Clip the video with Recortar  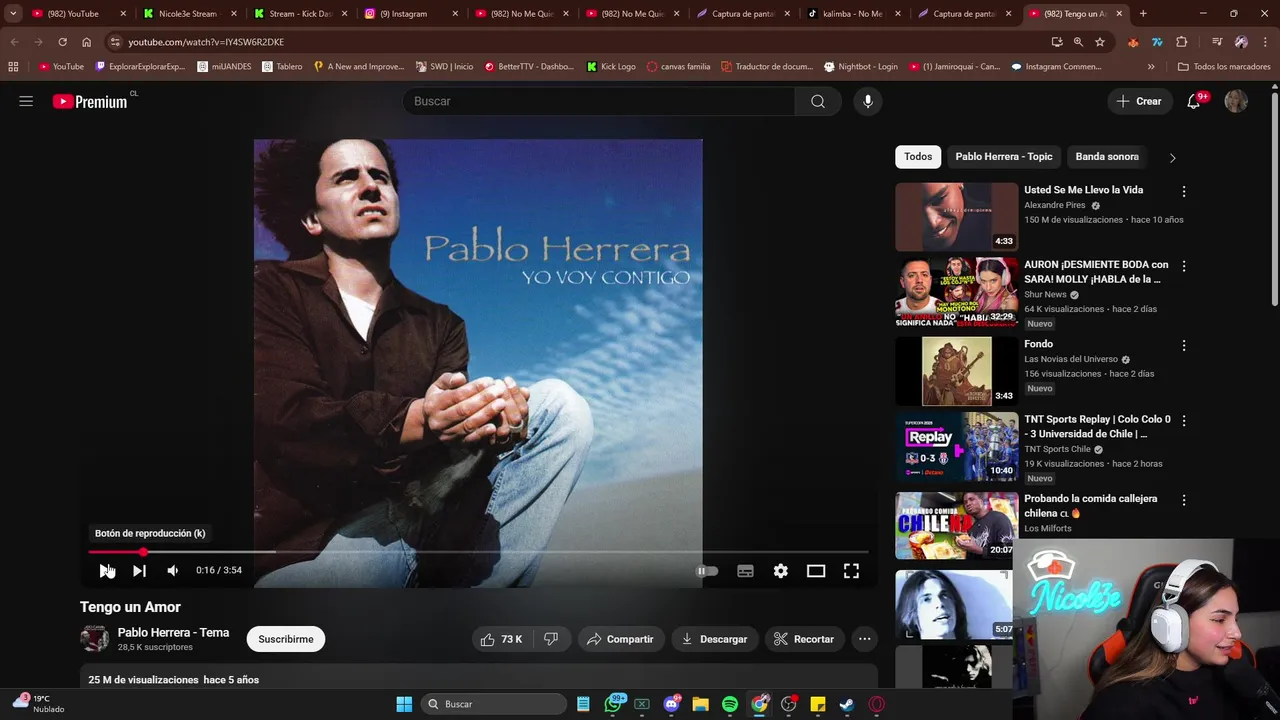(804, 639)
